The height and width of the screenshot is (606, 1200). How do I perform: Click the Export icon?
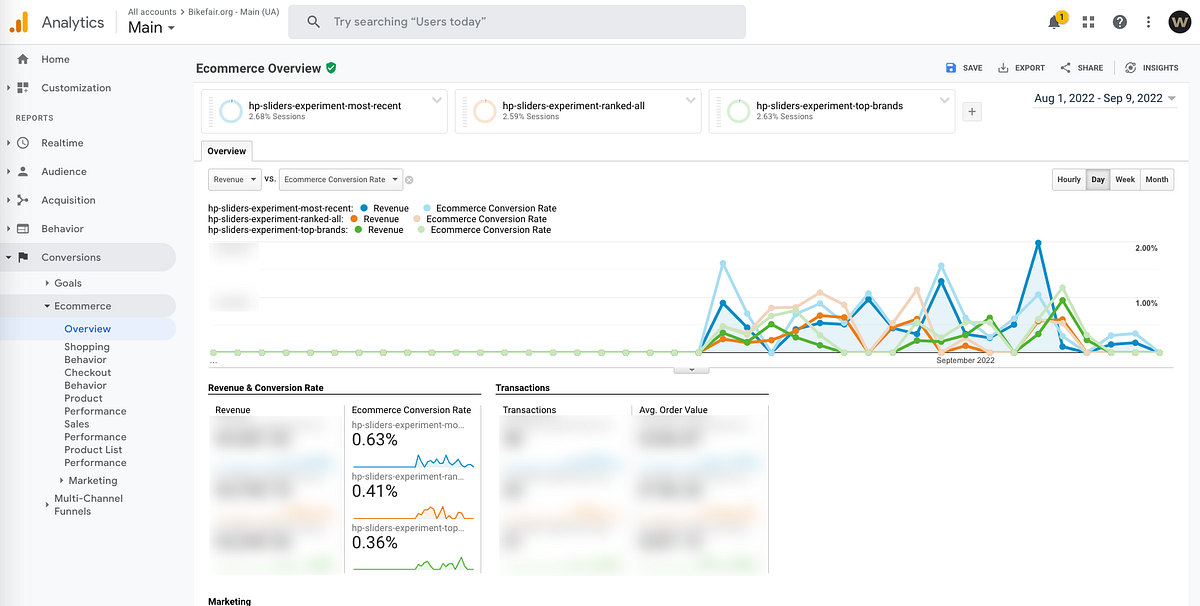click(x=1021, y=68)
